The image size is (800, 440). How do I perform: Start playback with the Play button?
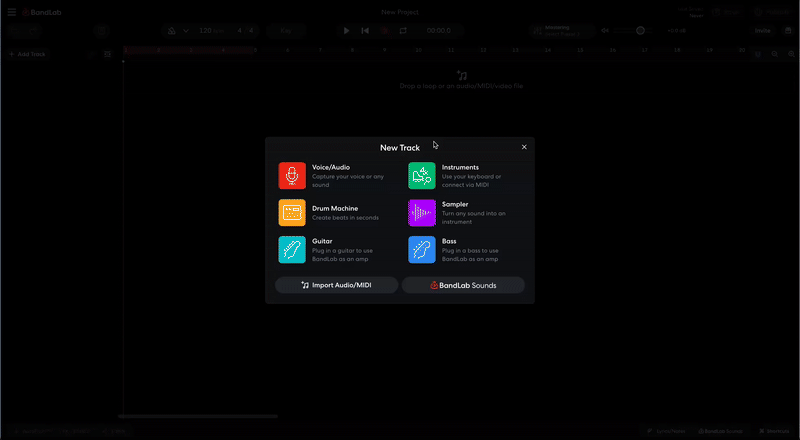tap(346, 31)
